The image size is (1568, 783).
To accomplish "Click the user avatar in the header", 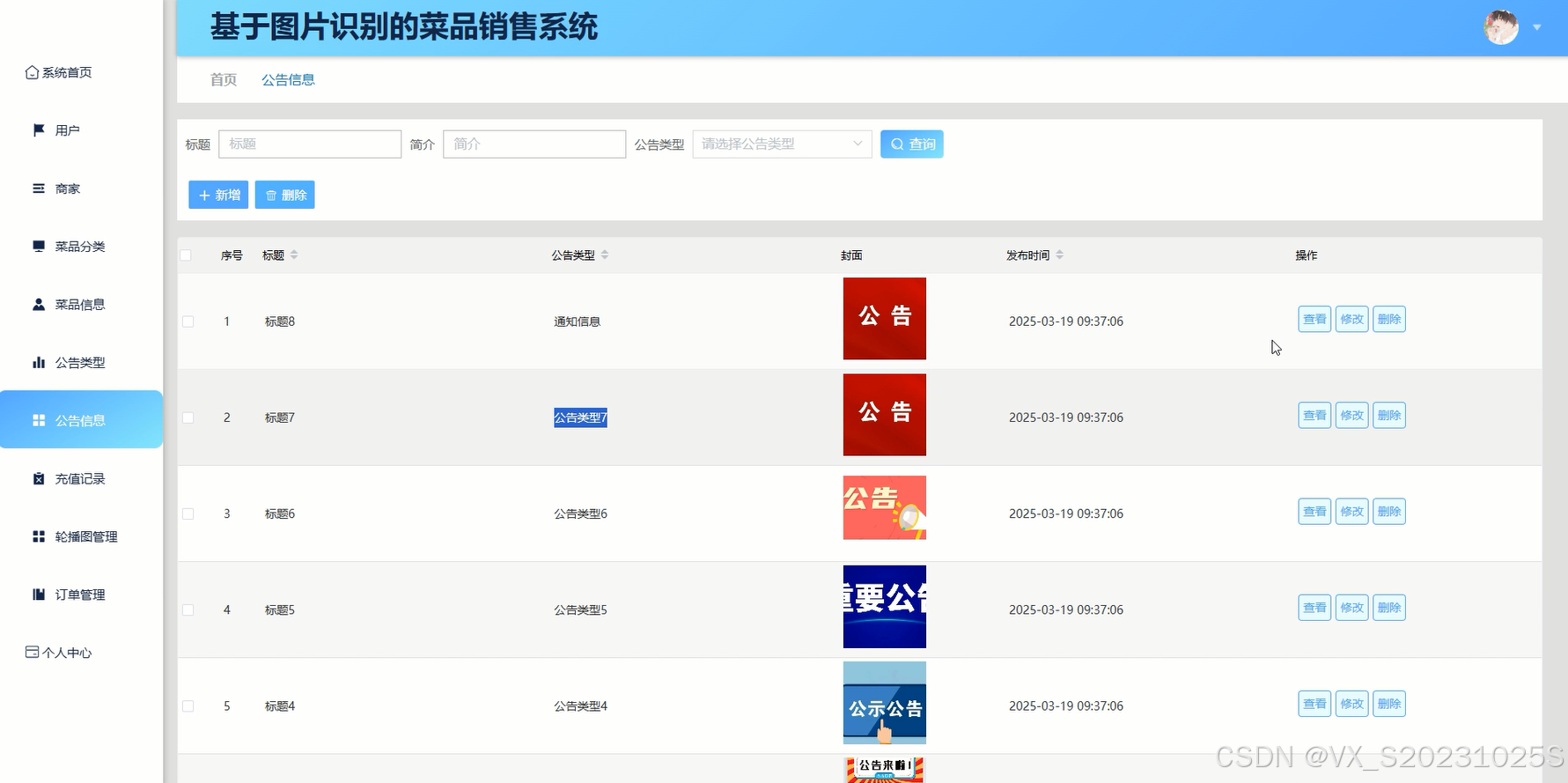I will click(1501, 27).
